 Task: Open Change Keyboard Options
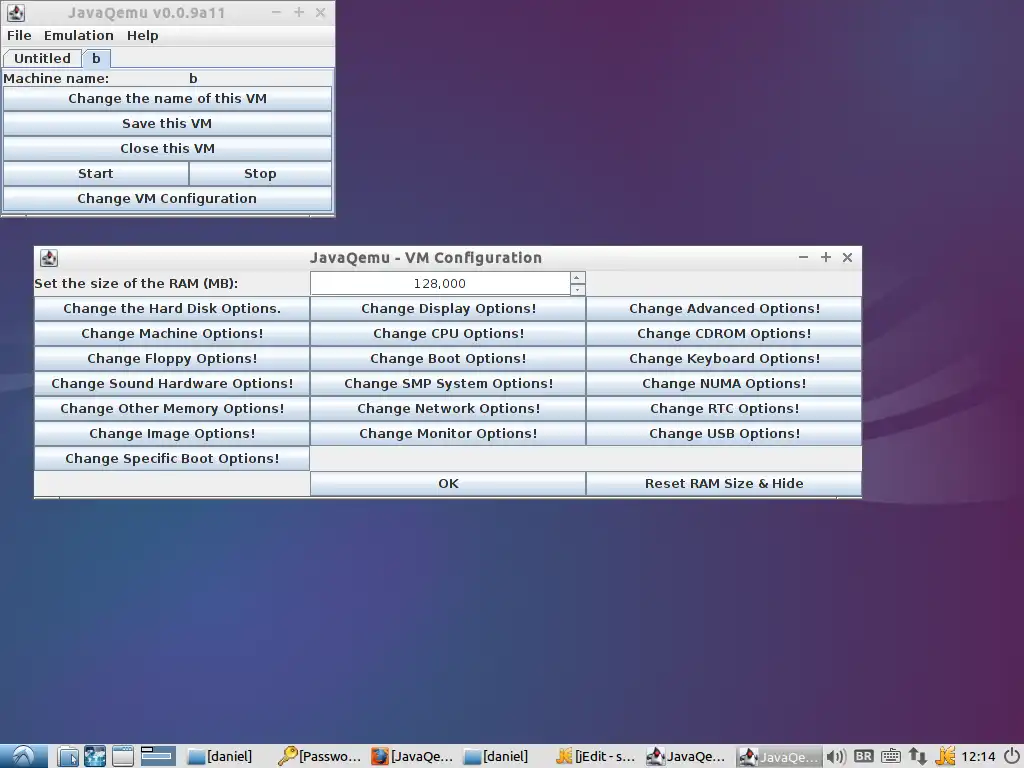[724, 359]
